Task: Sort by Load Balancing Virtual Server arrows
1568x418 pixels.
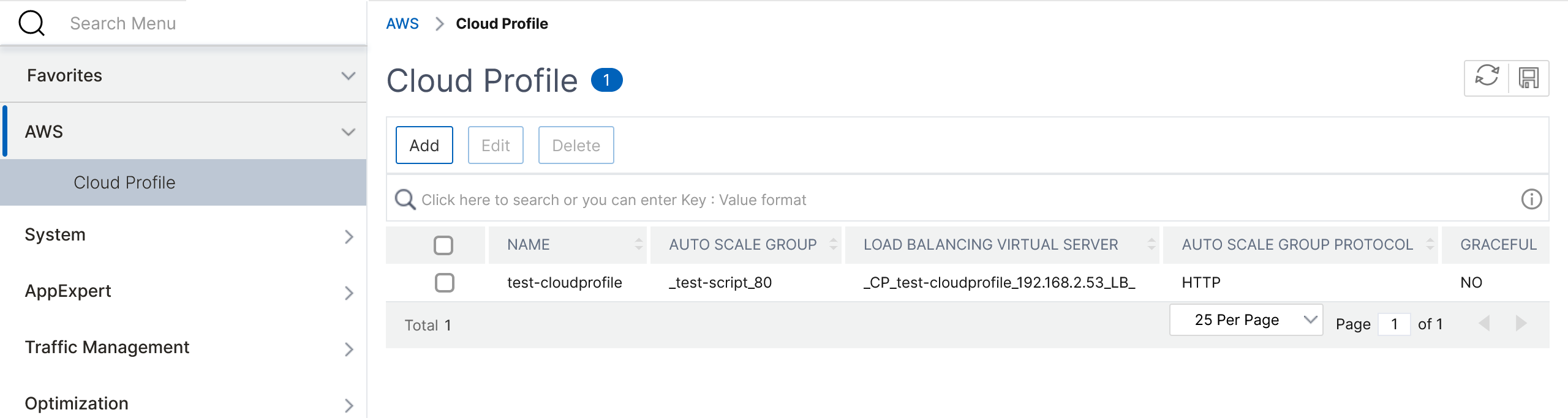Action: [1151, 244]
